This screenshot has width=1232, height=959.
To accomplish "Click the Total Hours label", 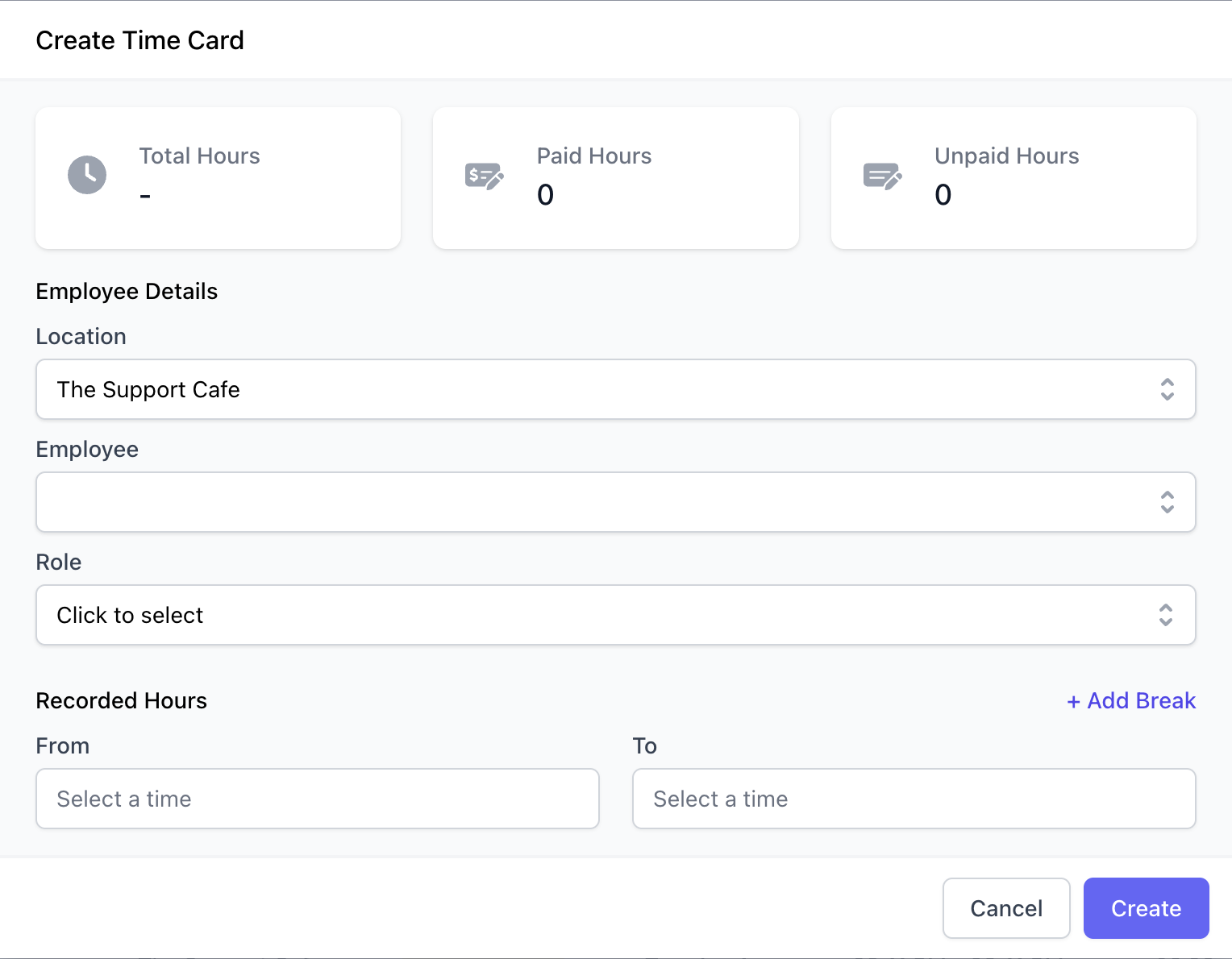I will click(x=199, y=156).
